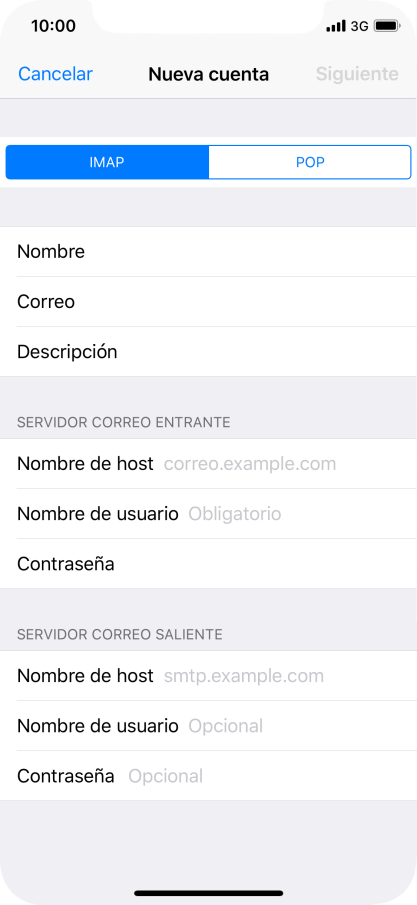Tap Siguiente to continue
This screenshot has height=905, width=417.
(x=357, y=74)
